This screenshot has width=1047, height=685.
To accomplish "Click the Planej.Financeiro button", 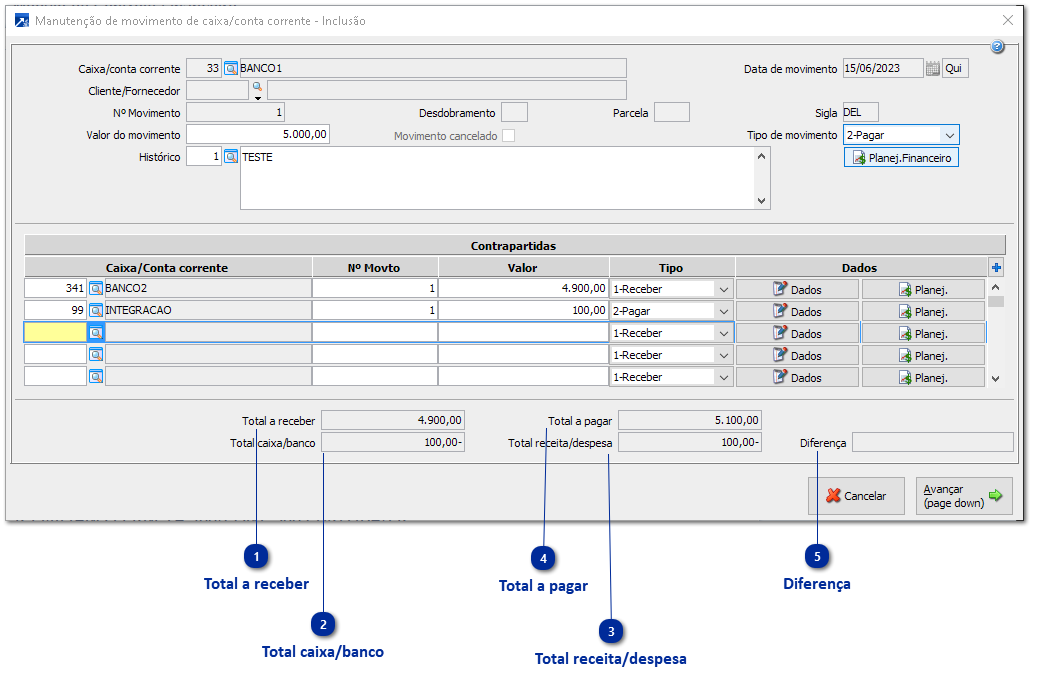I will (x=901, y=158).
